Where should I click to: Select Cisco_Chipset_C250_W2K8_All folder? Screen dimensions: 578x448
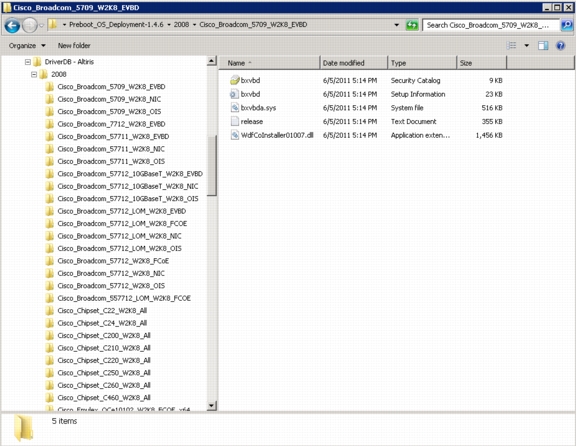(104, 373)
